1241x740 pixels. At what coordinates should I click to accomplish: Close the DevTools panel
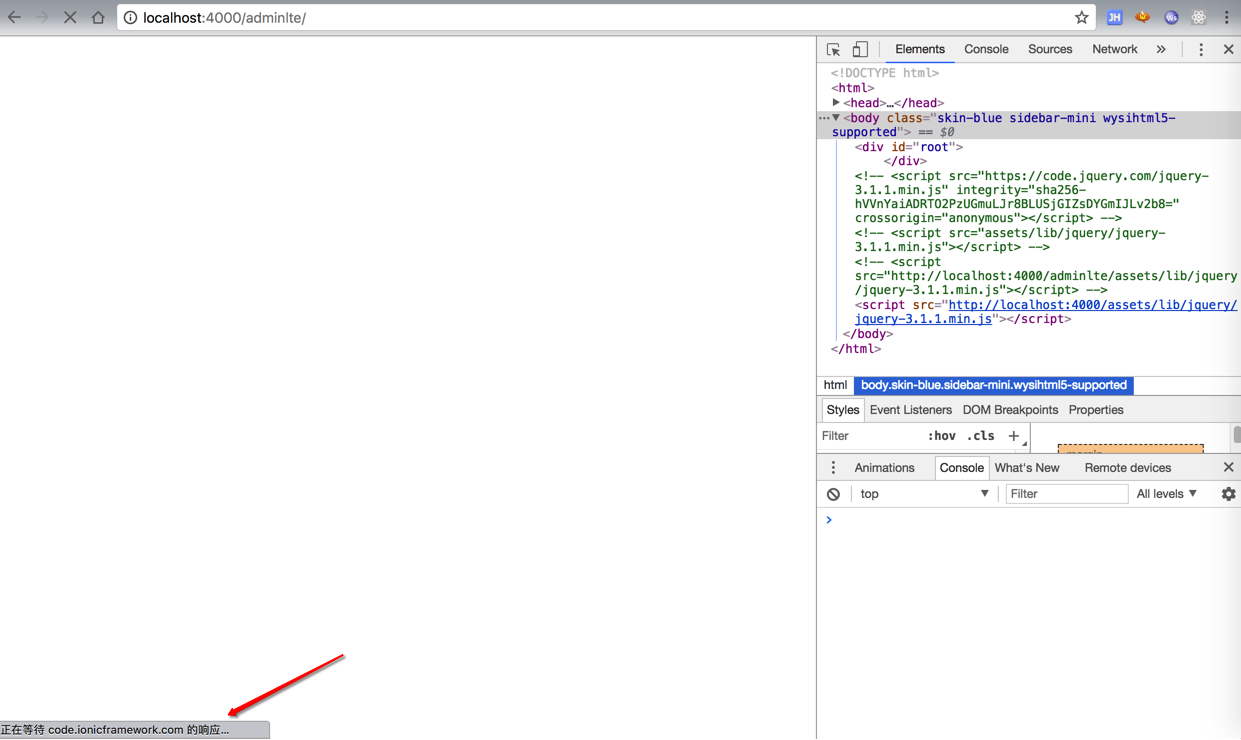tap(1228, 49)
